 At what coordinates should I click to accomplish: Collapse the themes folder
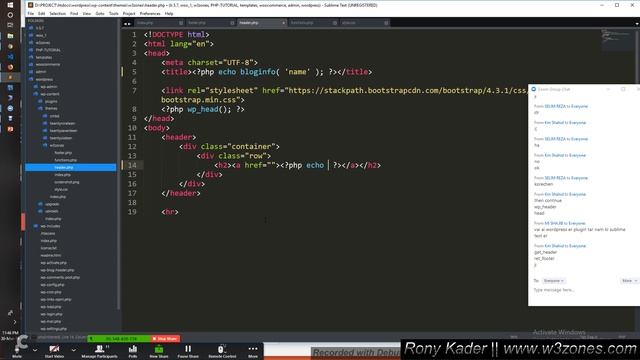[x=48, y=109]
